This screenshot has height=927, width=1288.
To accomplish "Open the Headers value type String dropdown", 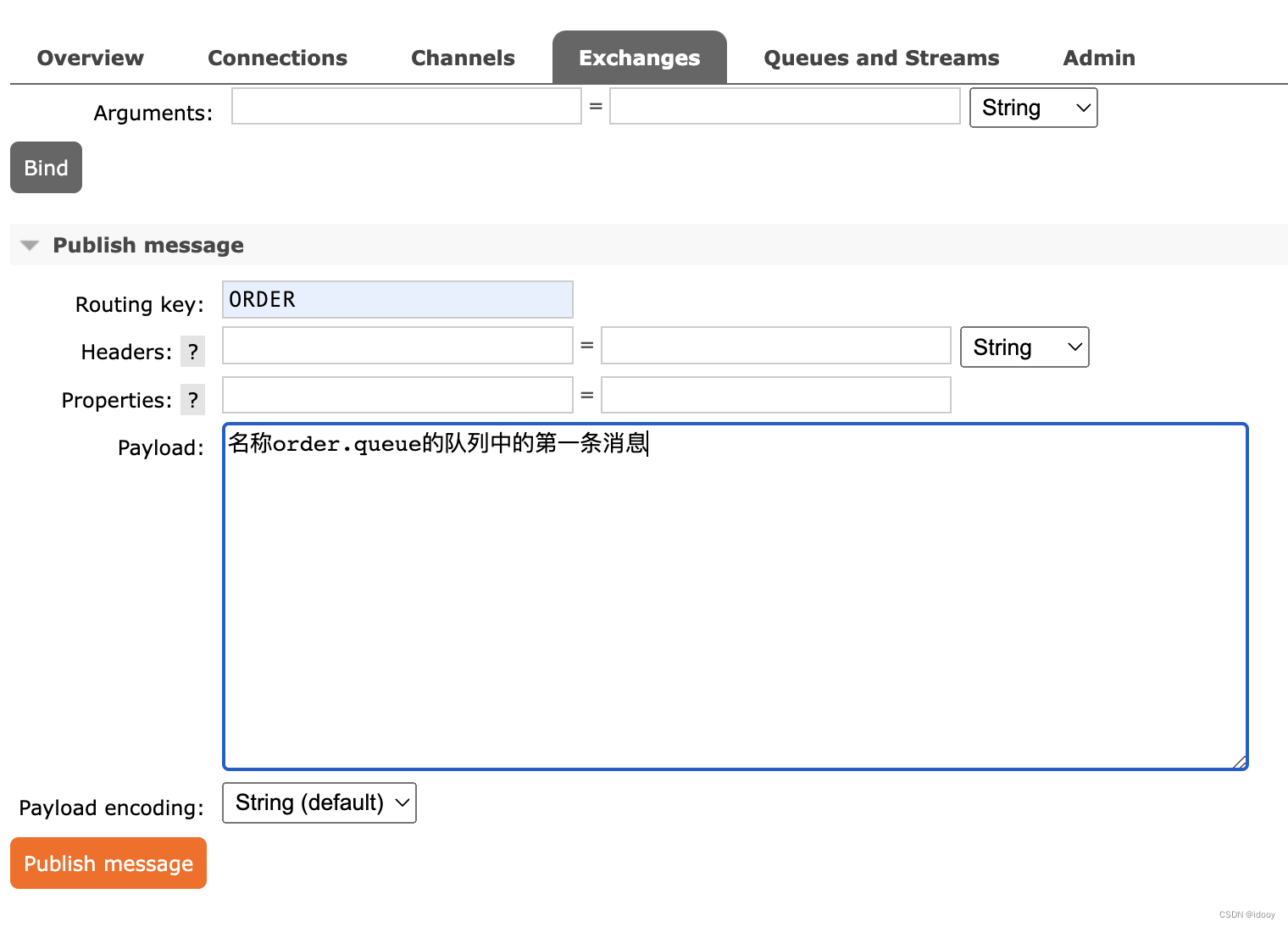I will 1024,347.
